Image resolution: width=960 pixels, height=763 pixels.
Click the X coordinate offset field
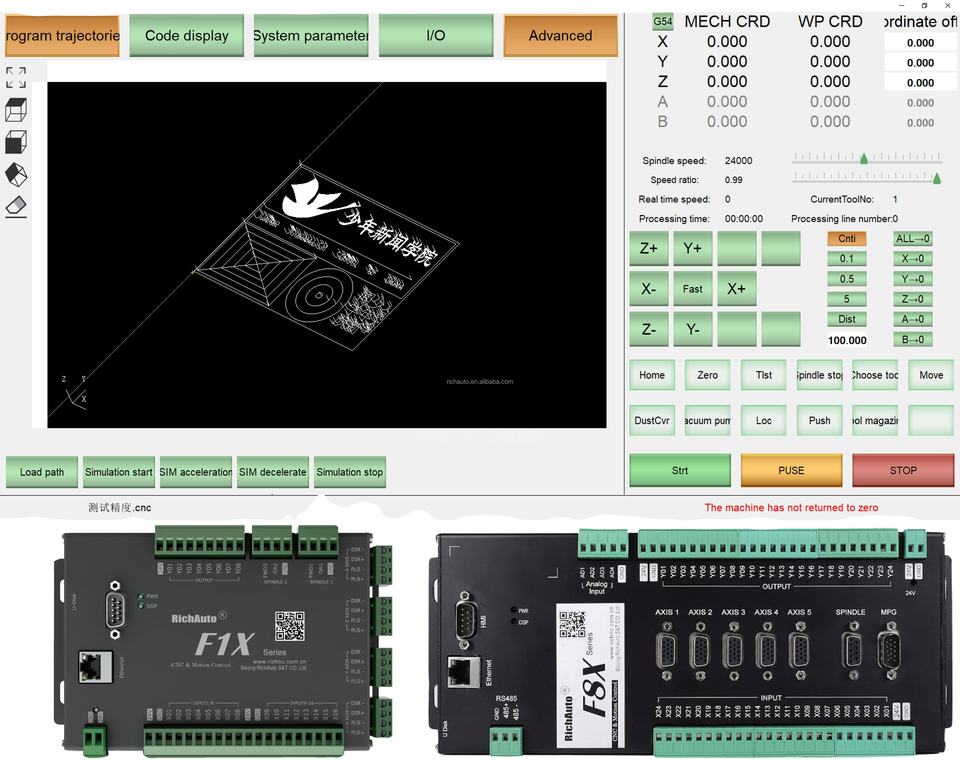point(920,43)
